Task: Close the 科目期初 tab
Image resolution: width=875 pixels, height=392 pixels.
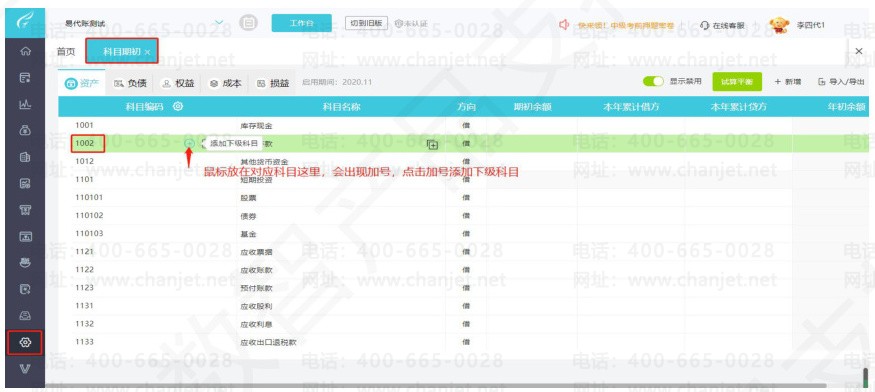Action: click(x=147, y=52)
